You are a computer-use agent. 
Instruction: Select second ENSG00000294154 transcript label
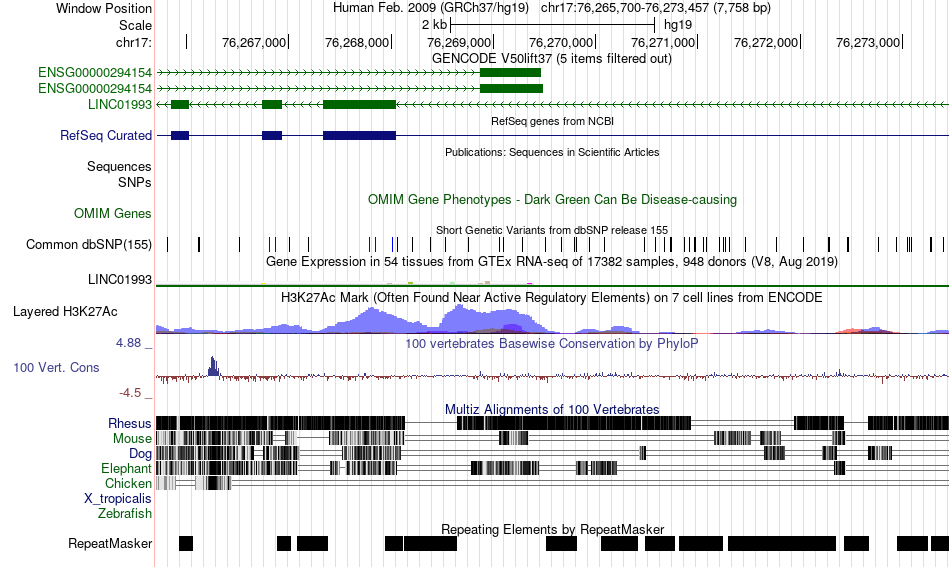coord(95,88)
